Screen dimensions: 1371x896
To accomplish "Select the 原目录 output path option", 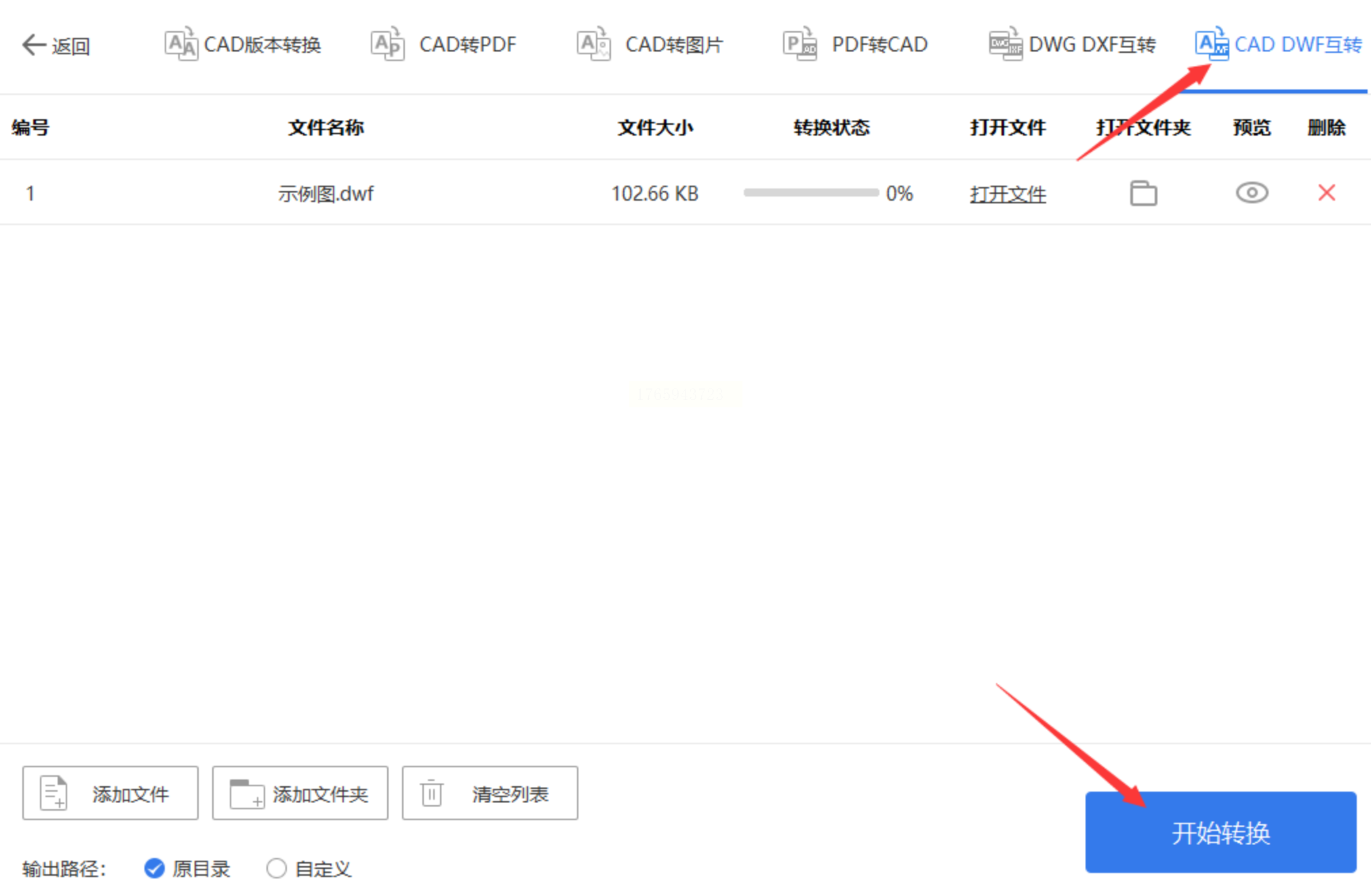I will click(155, 868).
